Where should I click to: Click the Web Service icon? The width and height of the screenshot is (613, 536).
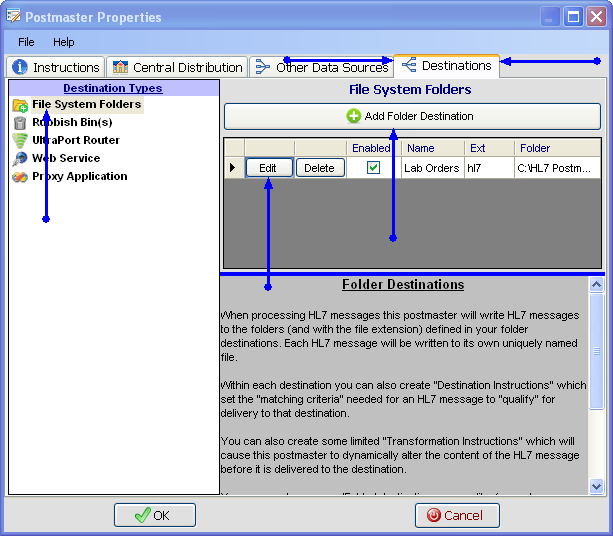(x=20, y=159)
